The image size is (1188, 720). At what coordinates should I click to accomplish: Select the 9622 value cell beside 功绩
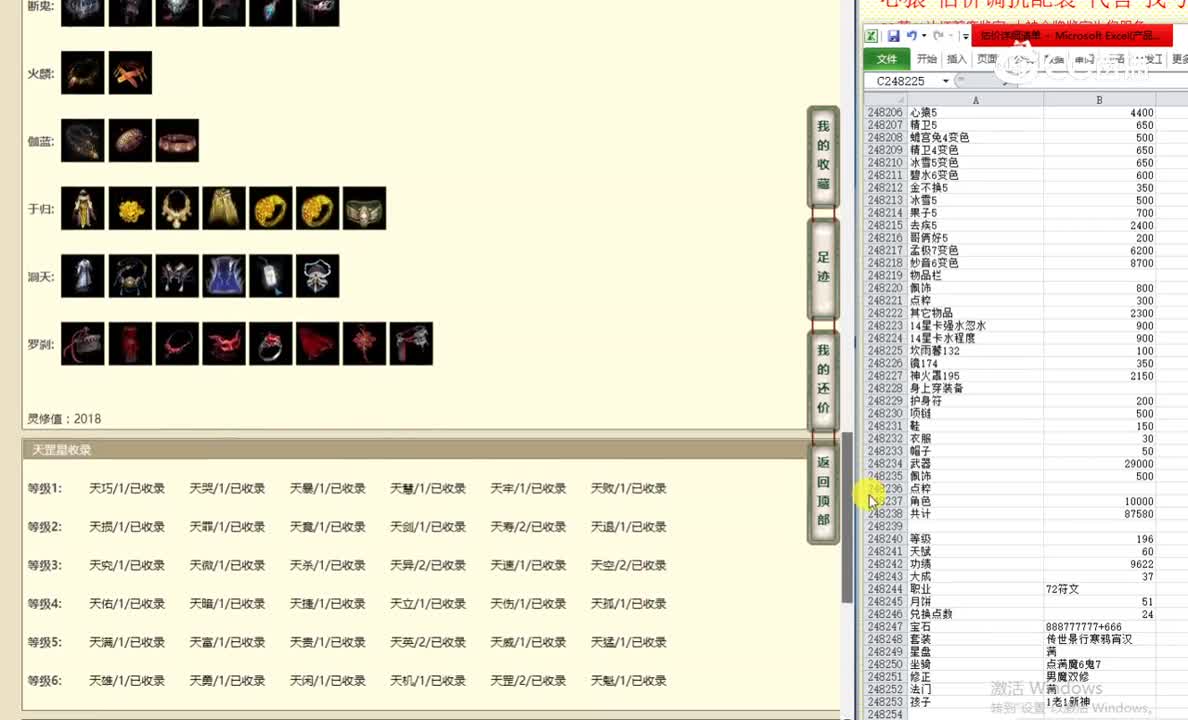pyautogui.click(x=1099, y=564)
